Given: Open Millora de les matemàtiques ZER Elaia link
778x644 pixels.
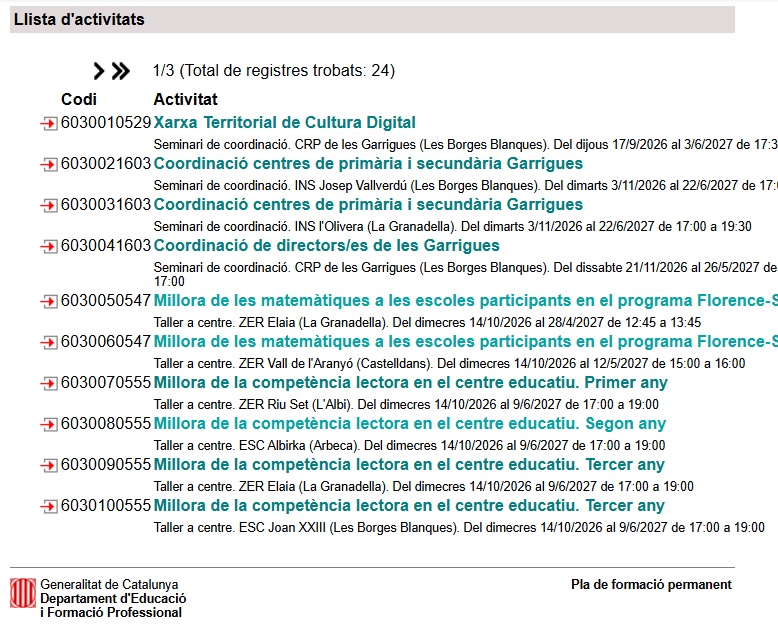Looking at the screenshot, I should pyautogui.click(x=465, y=301).
